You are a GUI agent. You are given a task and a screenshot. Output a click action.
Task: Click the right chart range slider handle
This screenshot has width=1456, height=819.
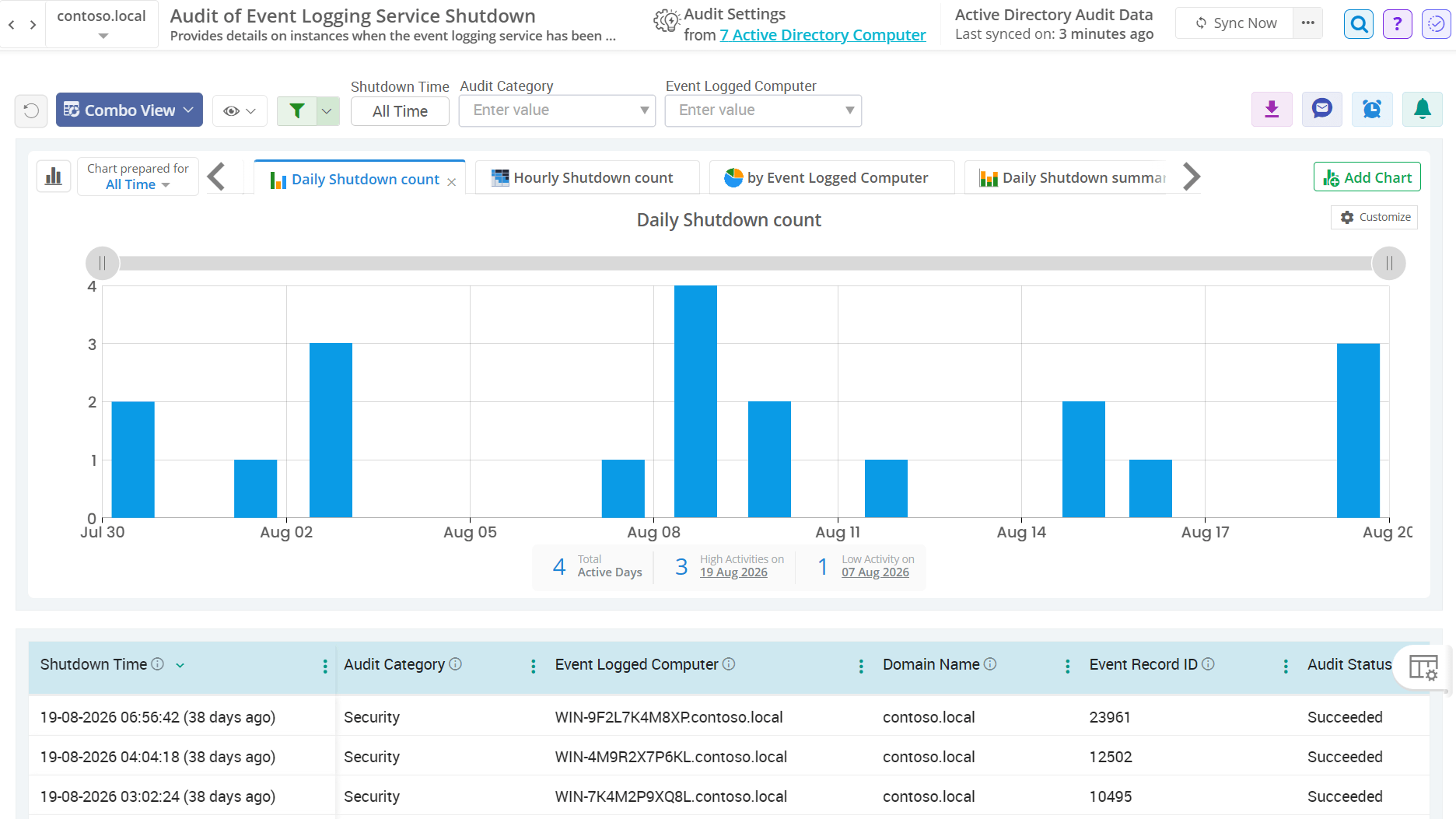click(1388, 263)
